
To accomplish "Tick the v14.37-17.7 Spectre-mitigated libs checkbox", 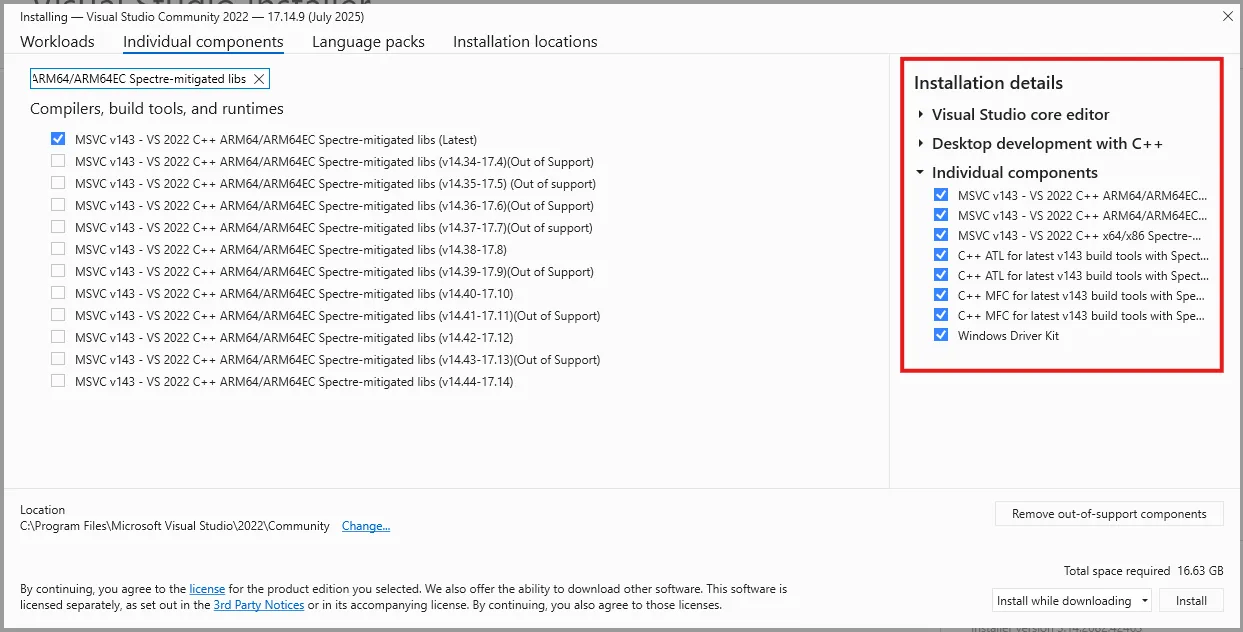I will 58,228.
